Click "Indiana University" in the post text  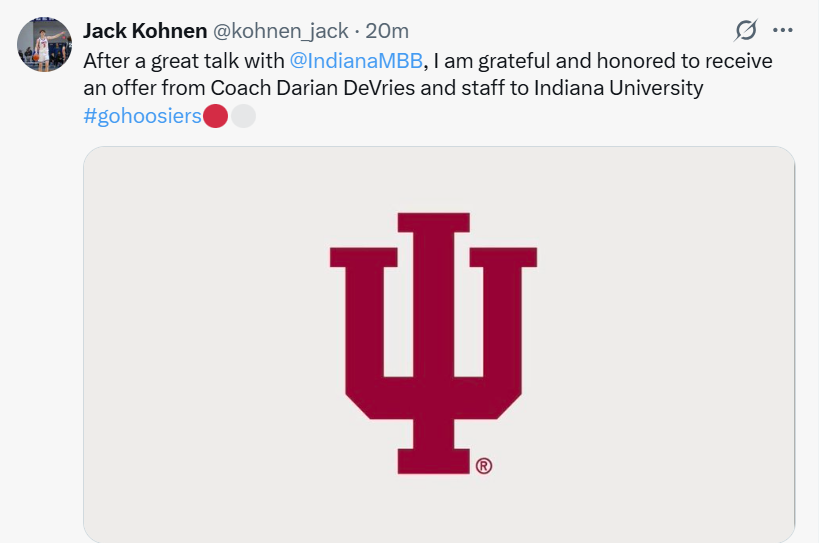[619, 88]
